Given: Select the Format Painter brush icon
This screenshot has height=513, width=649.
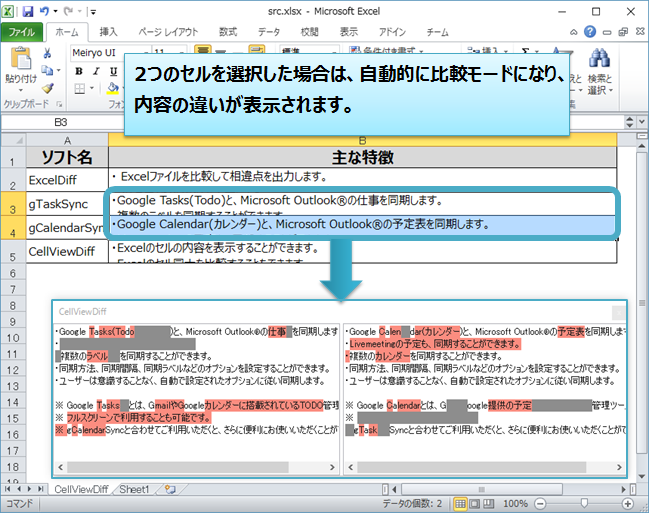Looking at the screenshot, I should [x=48, y=88].
